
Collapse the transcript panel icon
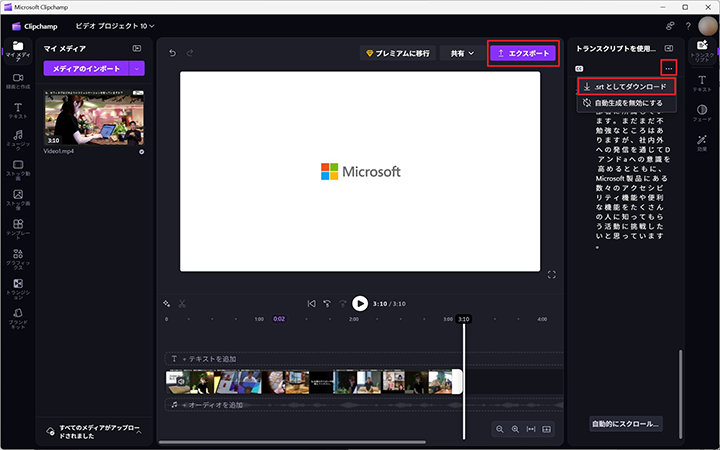pos(669,49)
